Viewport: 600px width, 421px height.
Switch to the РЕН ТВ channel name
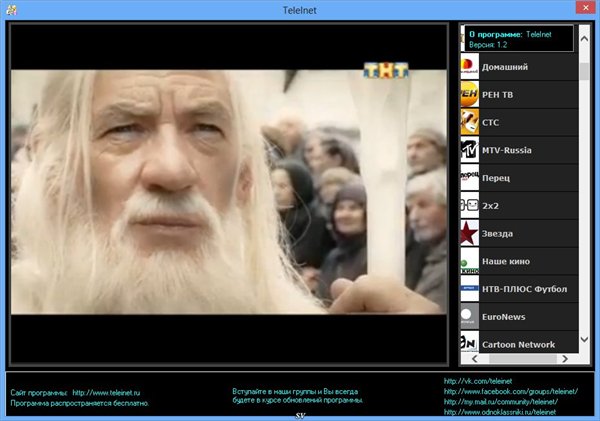497,95
